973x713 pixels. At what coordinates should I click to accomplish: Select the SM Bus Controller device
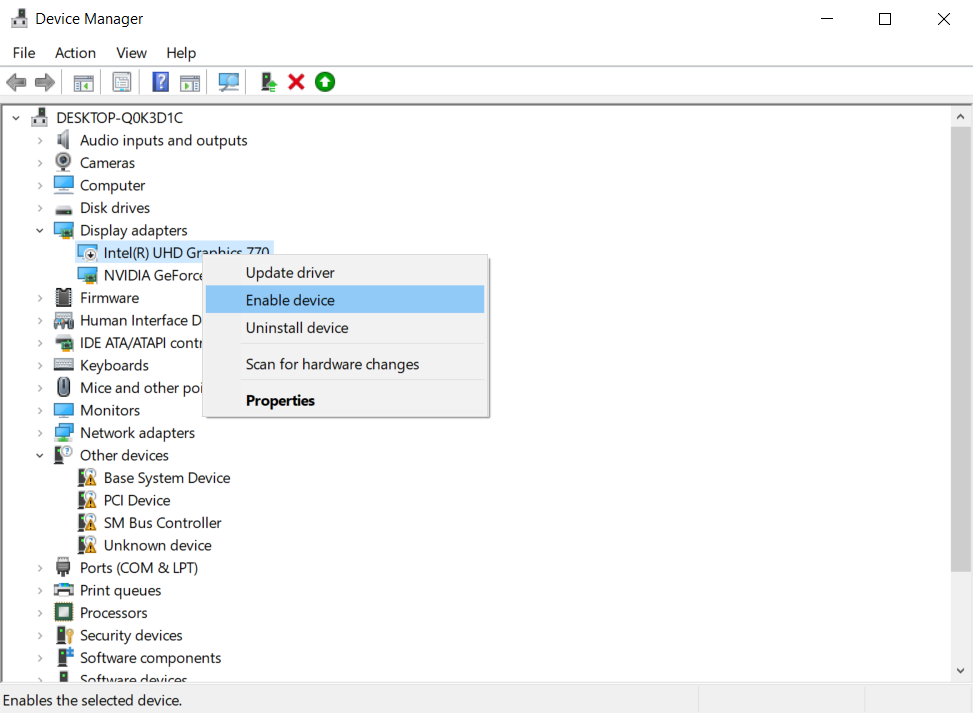162,523
